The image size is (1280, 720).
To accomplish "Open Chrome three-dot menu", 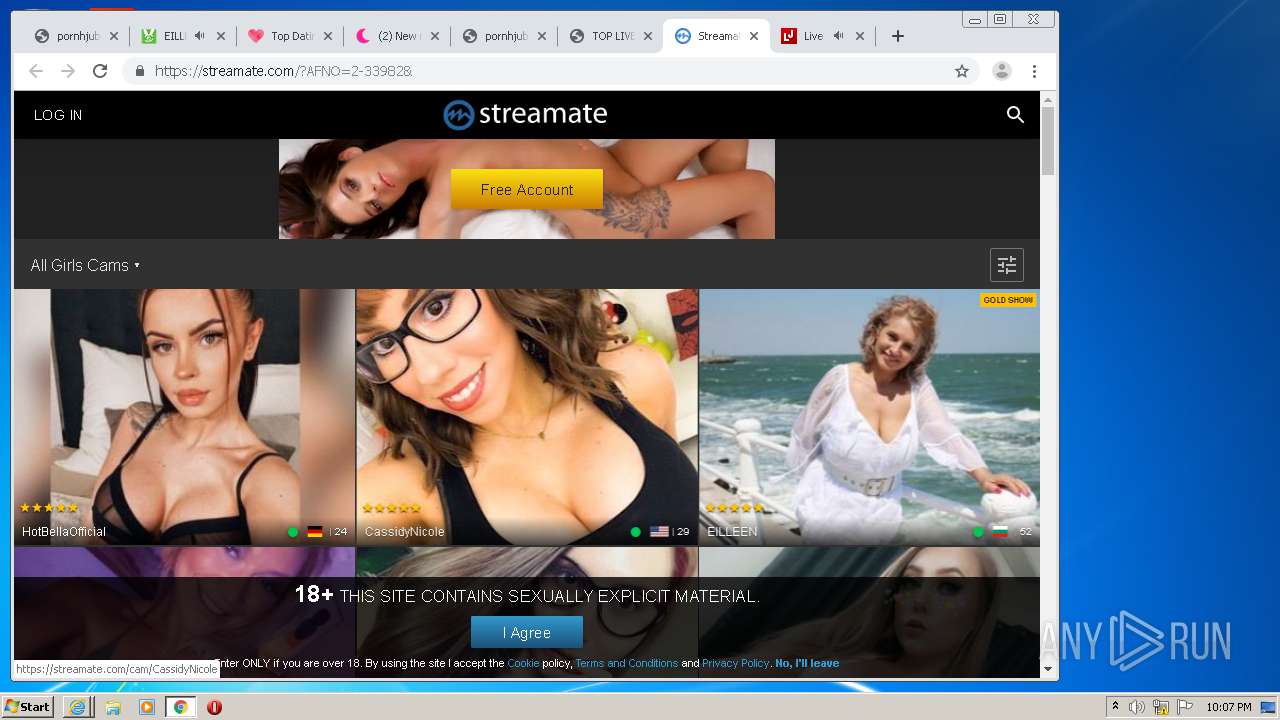I will point(1034,71).
